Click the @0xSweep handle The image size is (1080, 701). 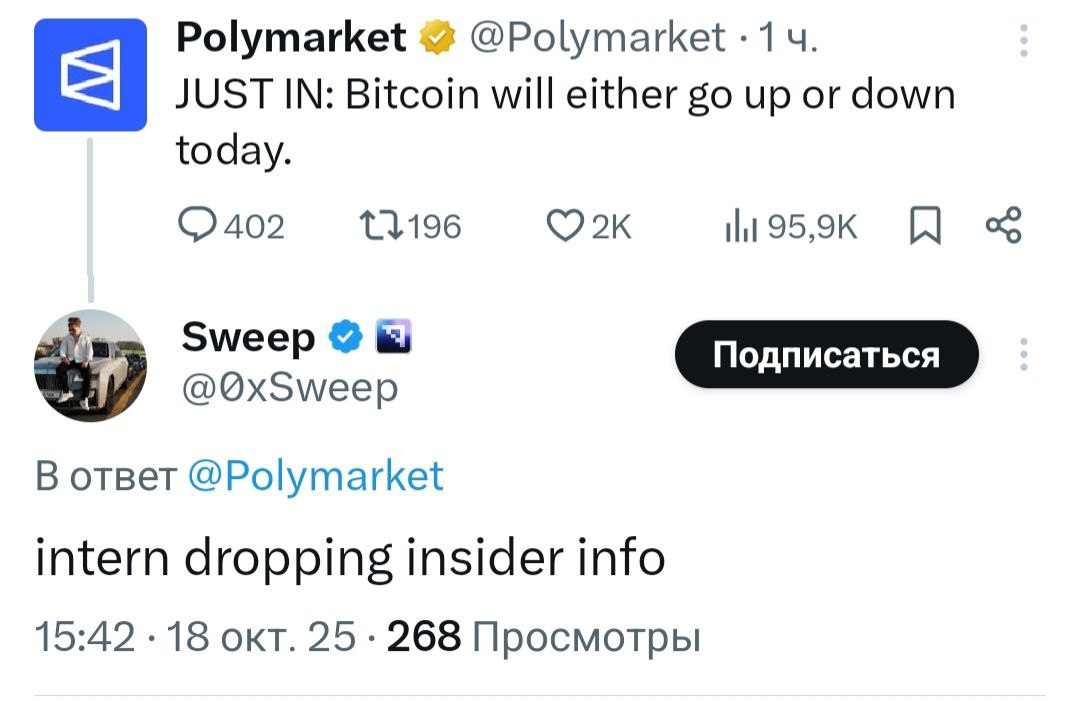pyautogui.click(x=289, y=387)
